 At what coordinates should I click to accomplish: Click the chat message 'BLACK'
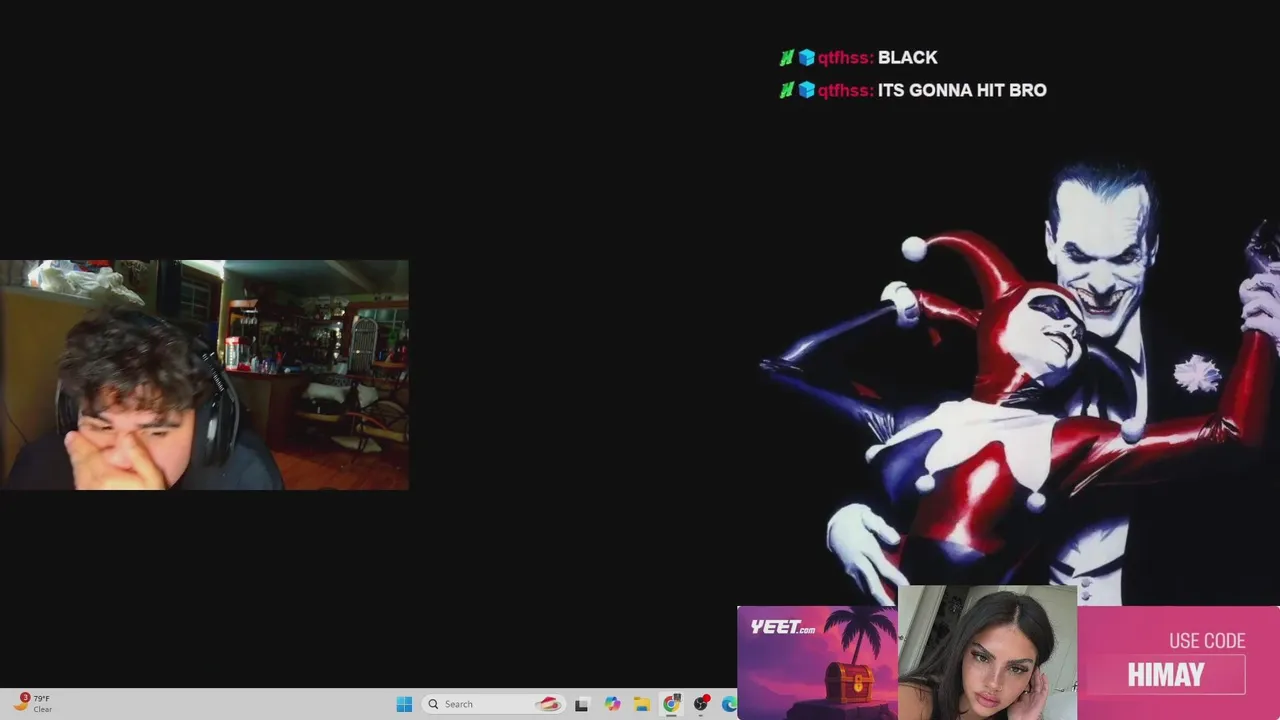point(907,58)
